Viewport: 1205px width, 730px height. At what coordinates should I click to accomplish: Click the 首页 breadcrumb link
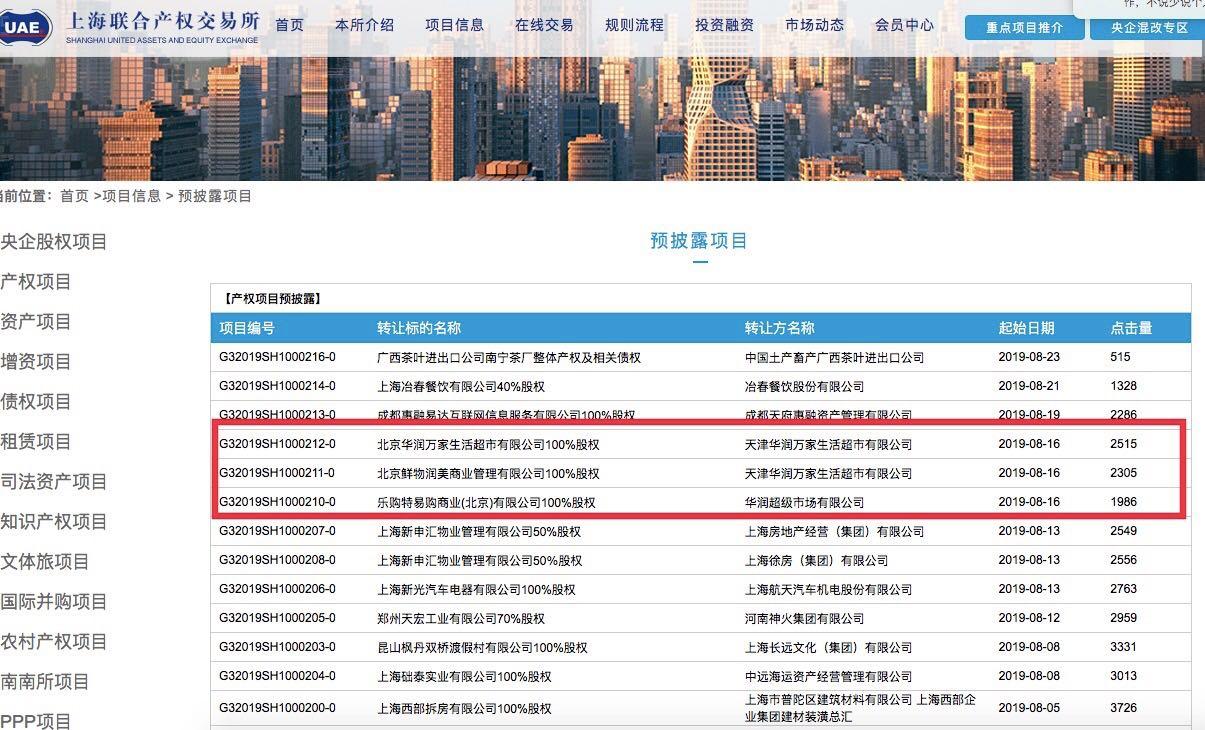74,196
